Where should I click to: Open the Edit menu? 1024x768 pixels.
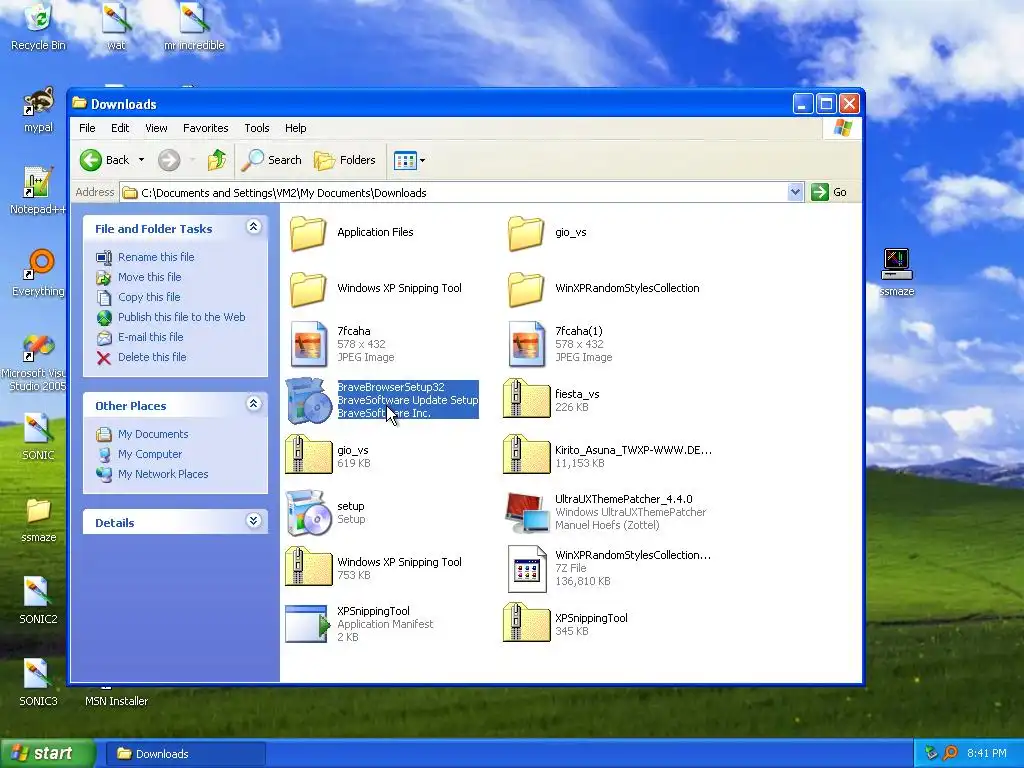(120, 128)
